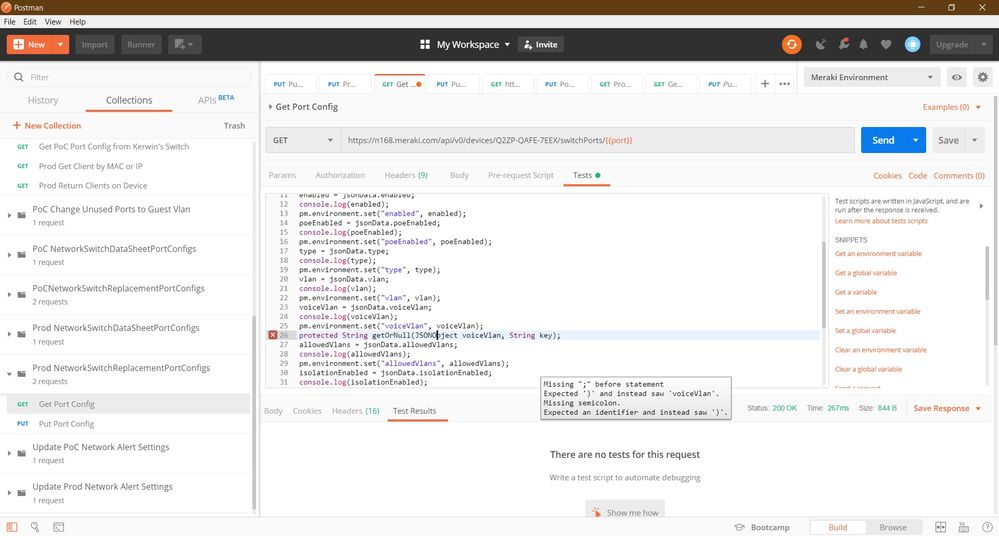Open the Postman console icon
999x536 pixels.
tap(59, 527)
